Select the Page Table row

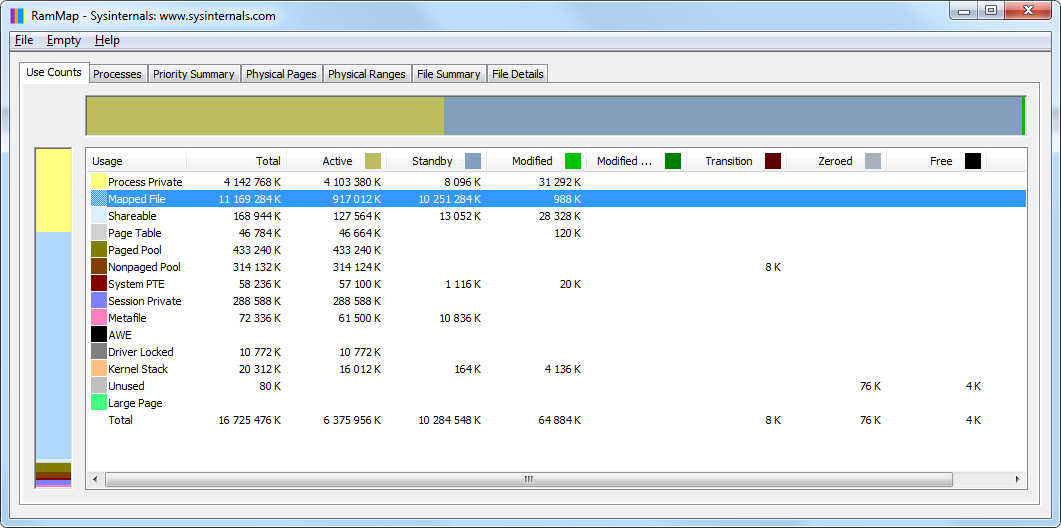558,233
